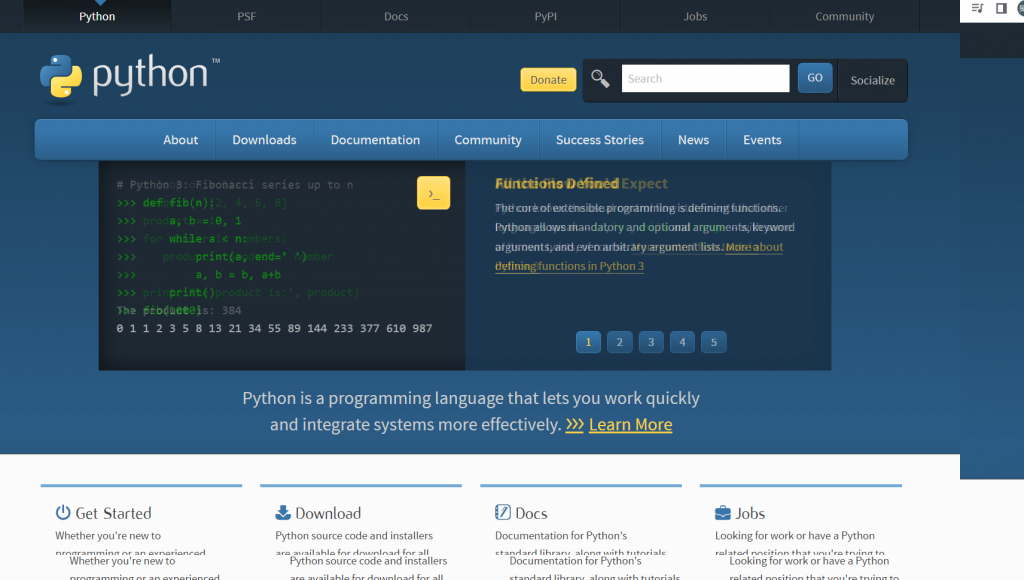Open the Docs top tab

pos(396,16)
